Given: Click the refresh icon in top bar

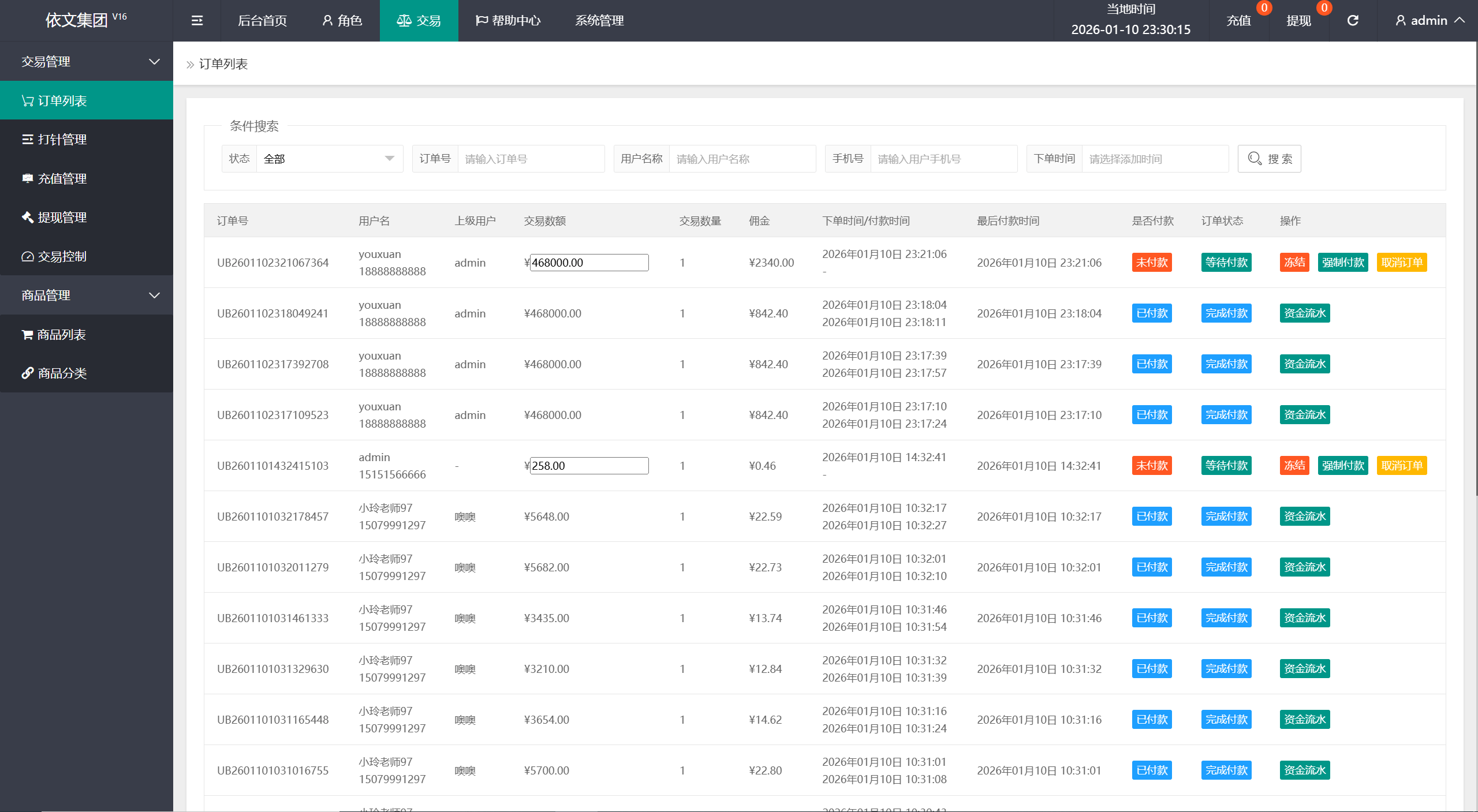Looking at the screenshot, I should pos(1353,21).
